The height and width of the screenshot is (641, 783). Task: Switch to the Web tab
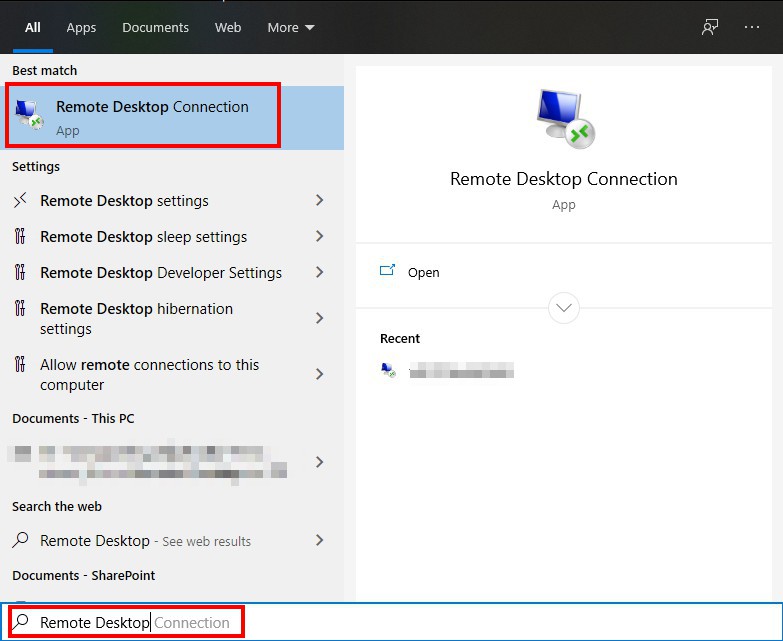[228, 27]
